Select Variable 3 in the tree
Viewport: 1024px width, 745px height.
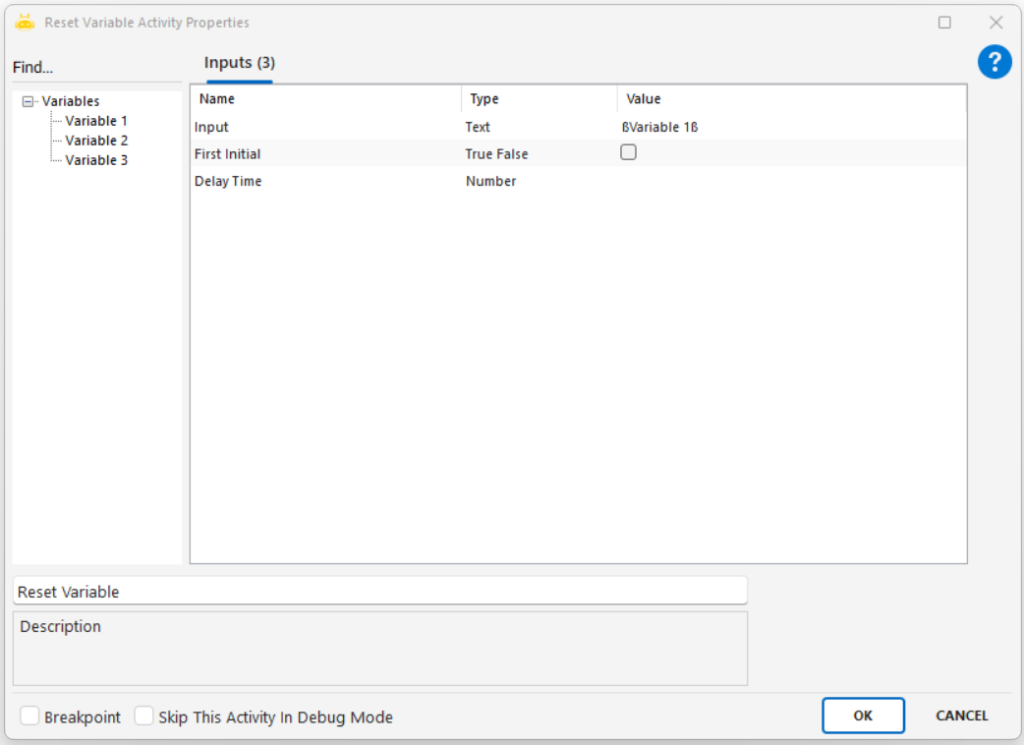point(96,160)
